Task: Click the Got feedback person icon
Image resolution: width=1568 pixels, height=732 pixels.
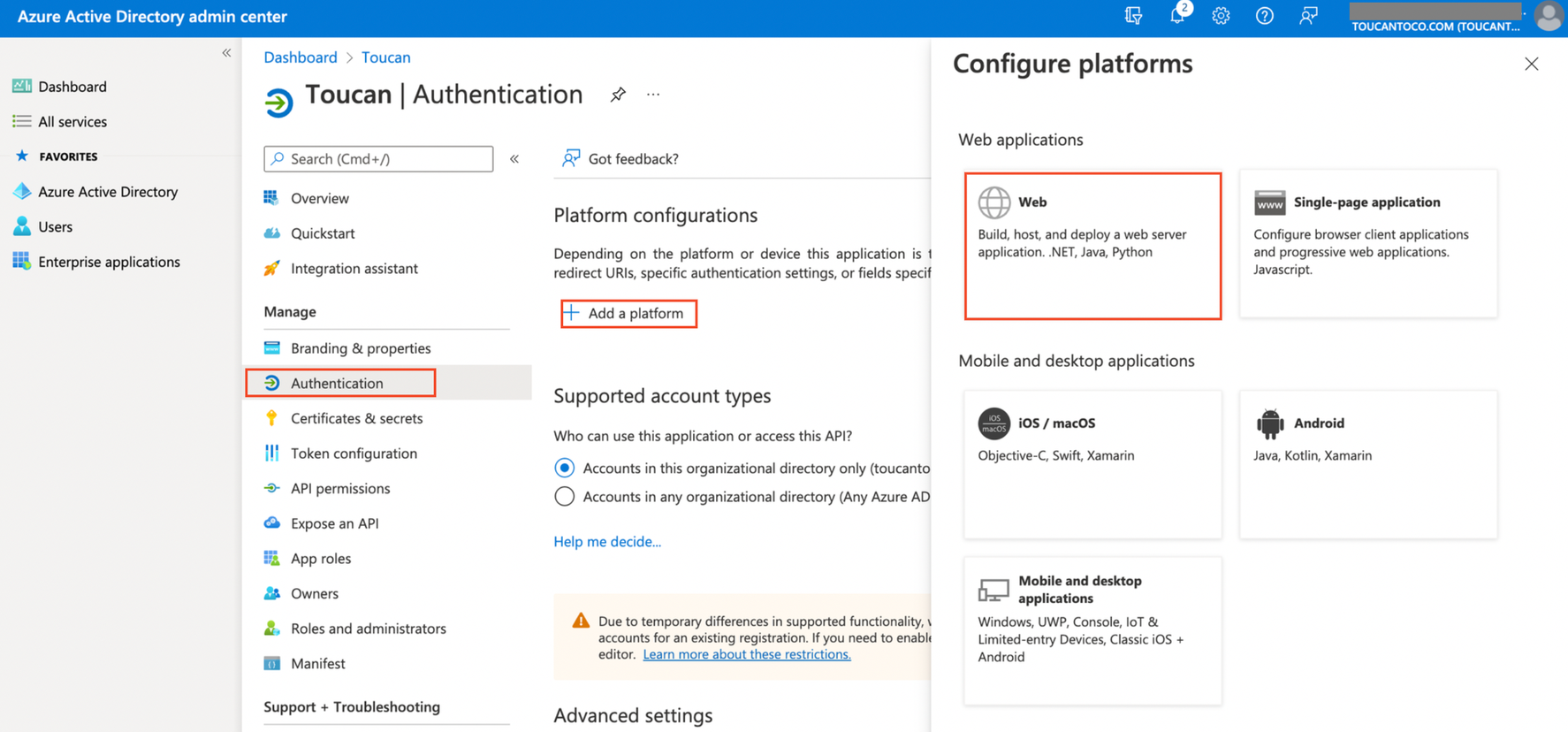Action: tap(571, 158)
